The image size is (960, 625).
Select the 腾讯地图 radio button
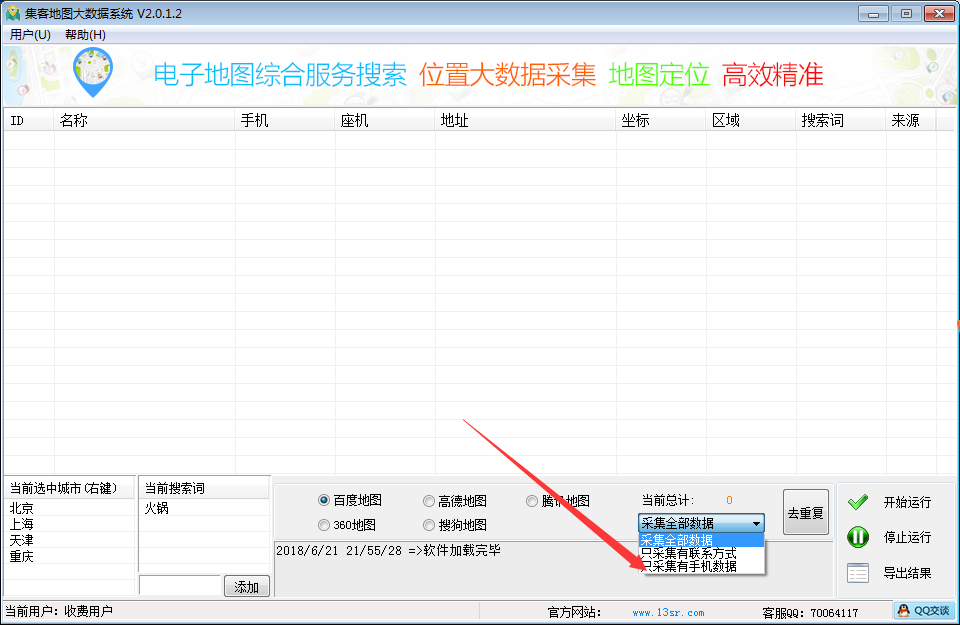click(x=531, y=501)
